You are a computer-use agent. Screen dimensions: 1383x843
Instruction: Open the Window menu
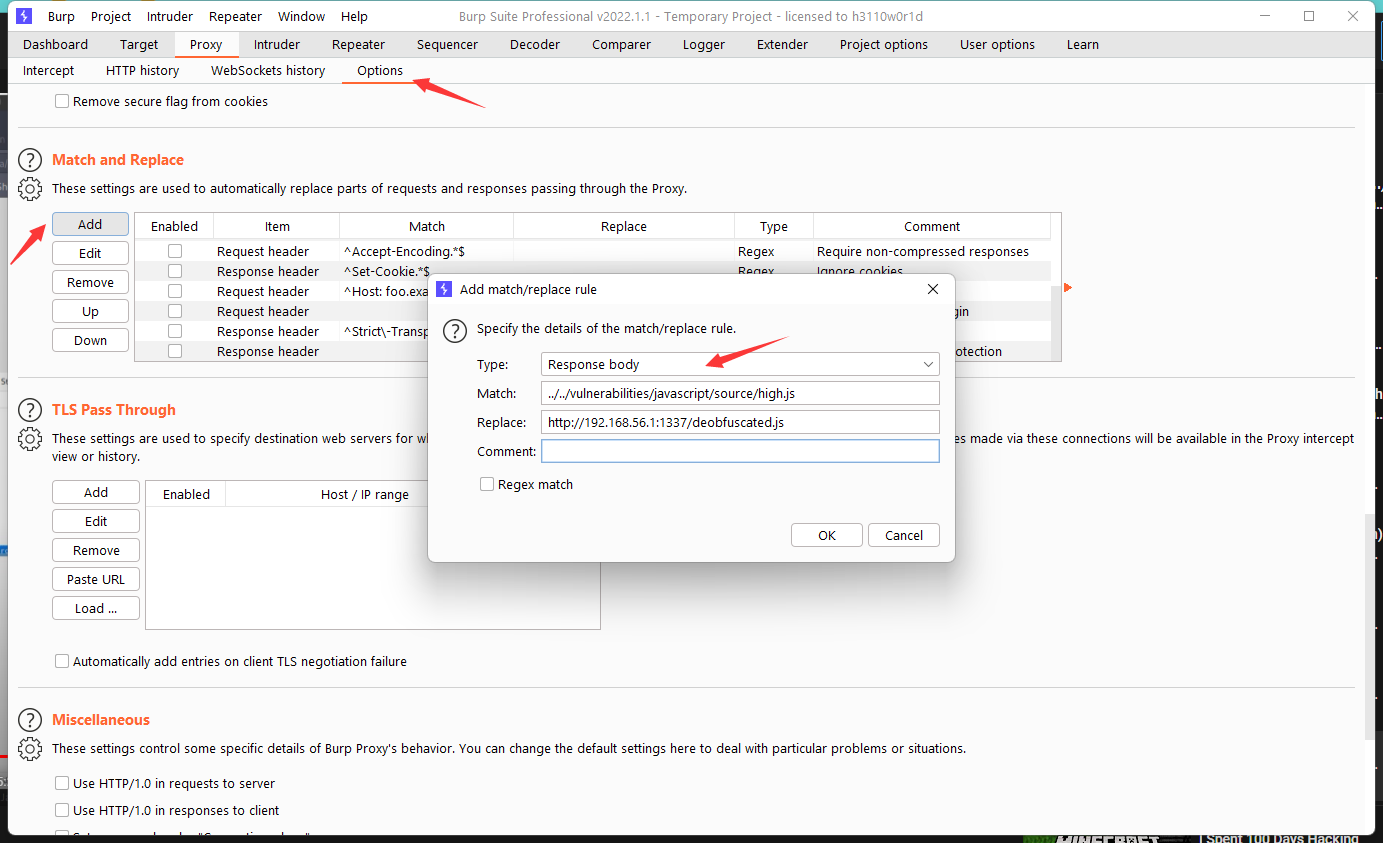tap(301, 16)
